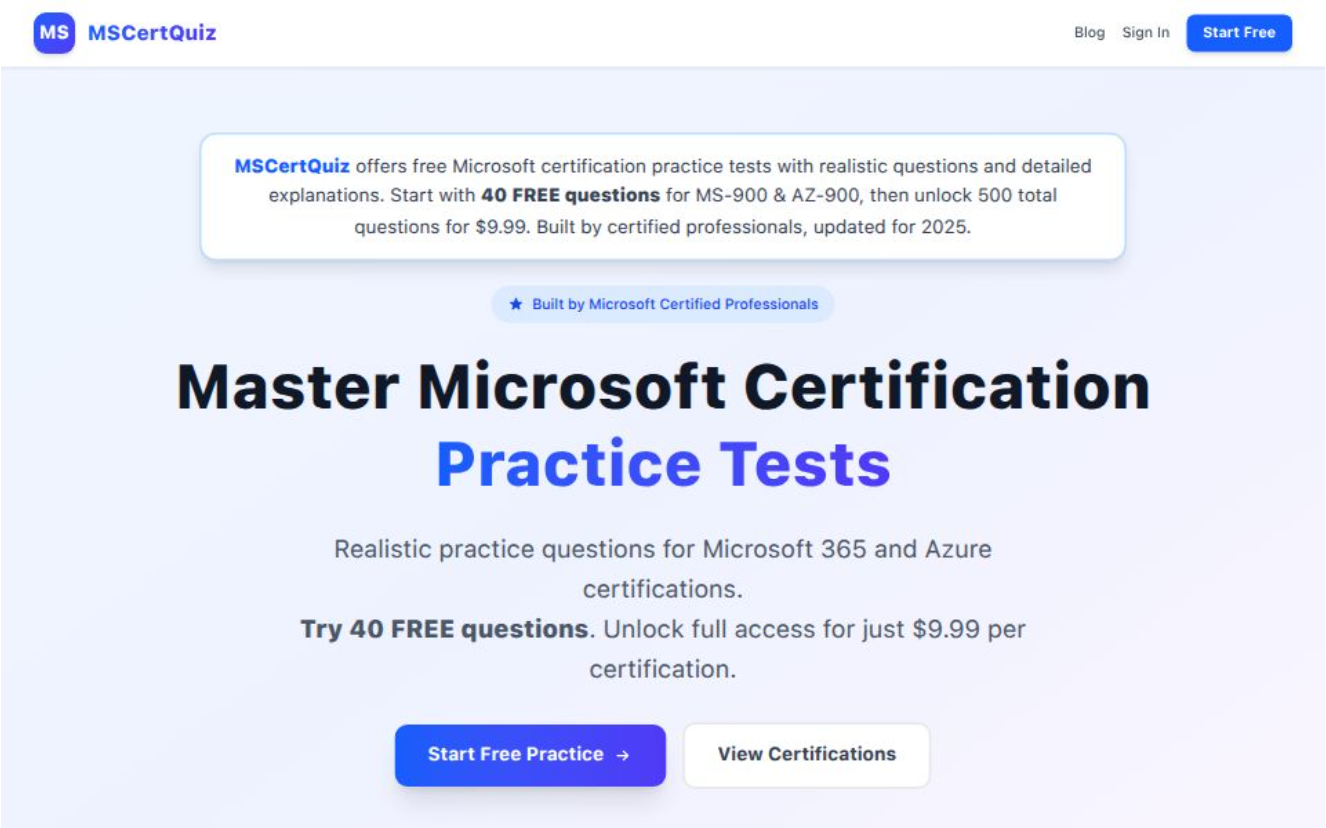Click the Realistic practice questions subtitle line

click(663, 549)
